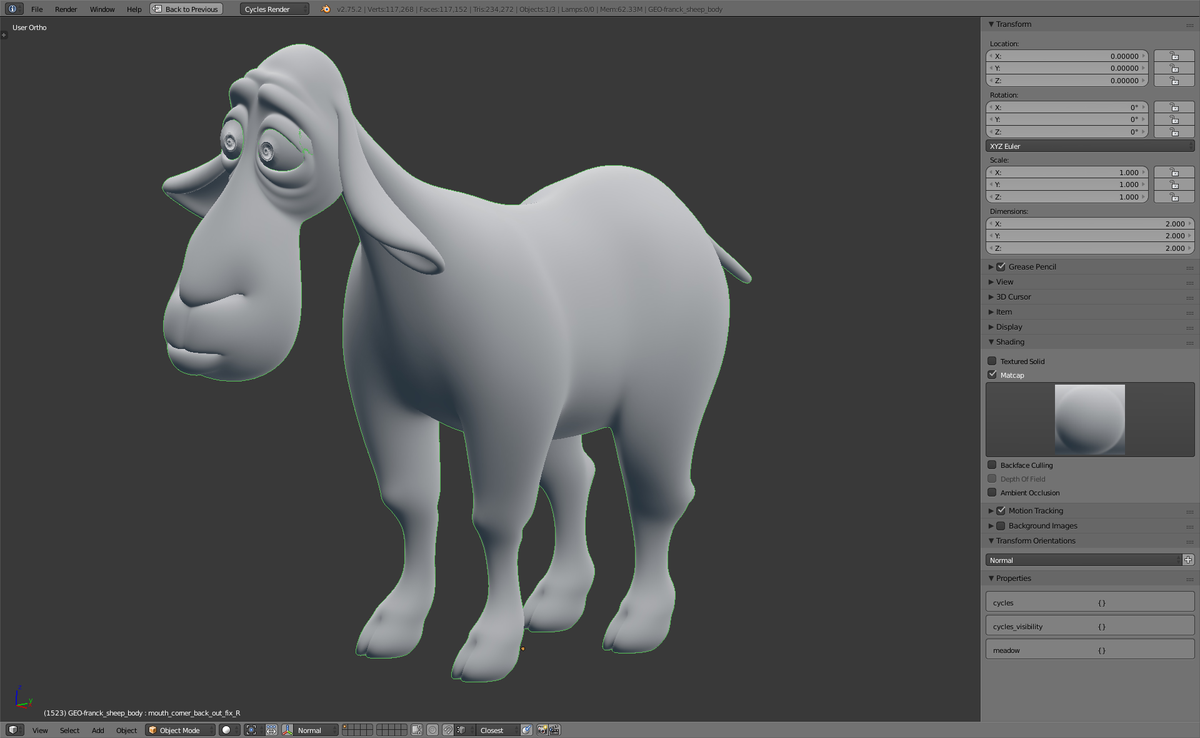This screenshot has width=1200, height=738.
Task: Open the 3D View header View menu
Action: click(x=40, y=730)
